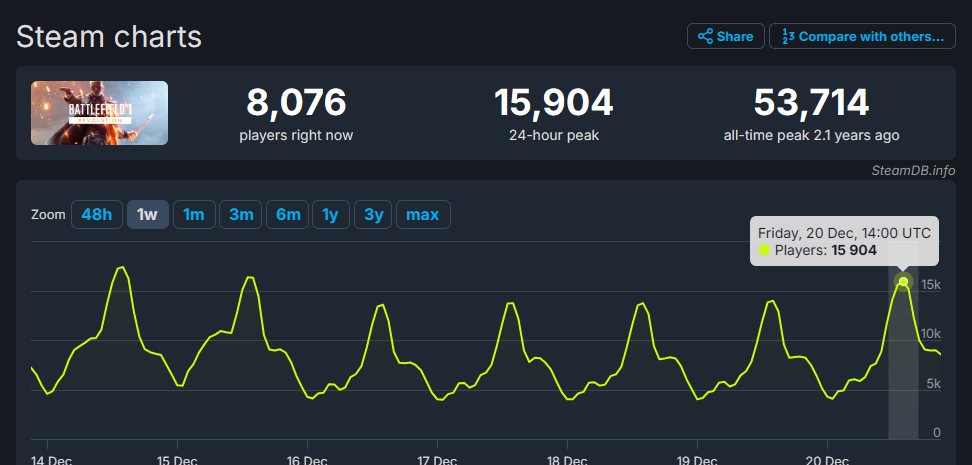The image size is (972, 465).
Task: Click the 53,714 all-time peak value
Action: coord(811,103)
